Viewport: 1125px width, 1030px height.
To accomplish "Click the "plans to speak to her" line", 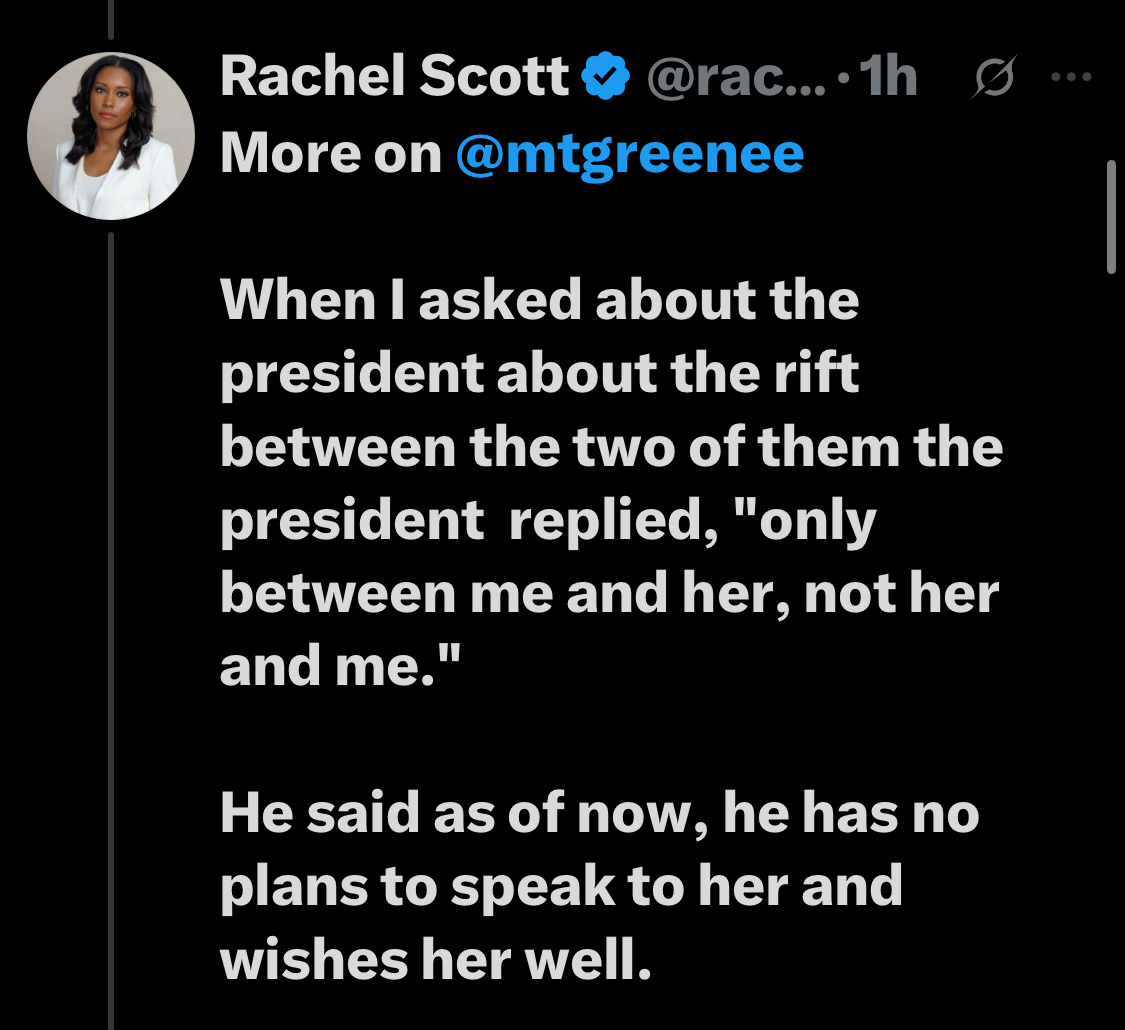I will coord(560,887).
